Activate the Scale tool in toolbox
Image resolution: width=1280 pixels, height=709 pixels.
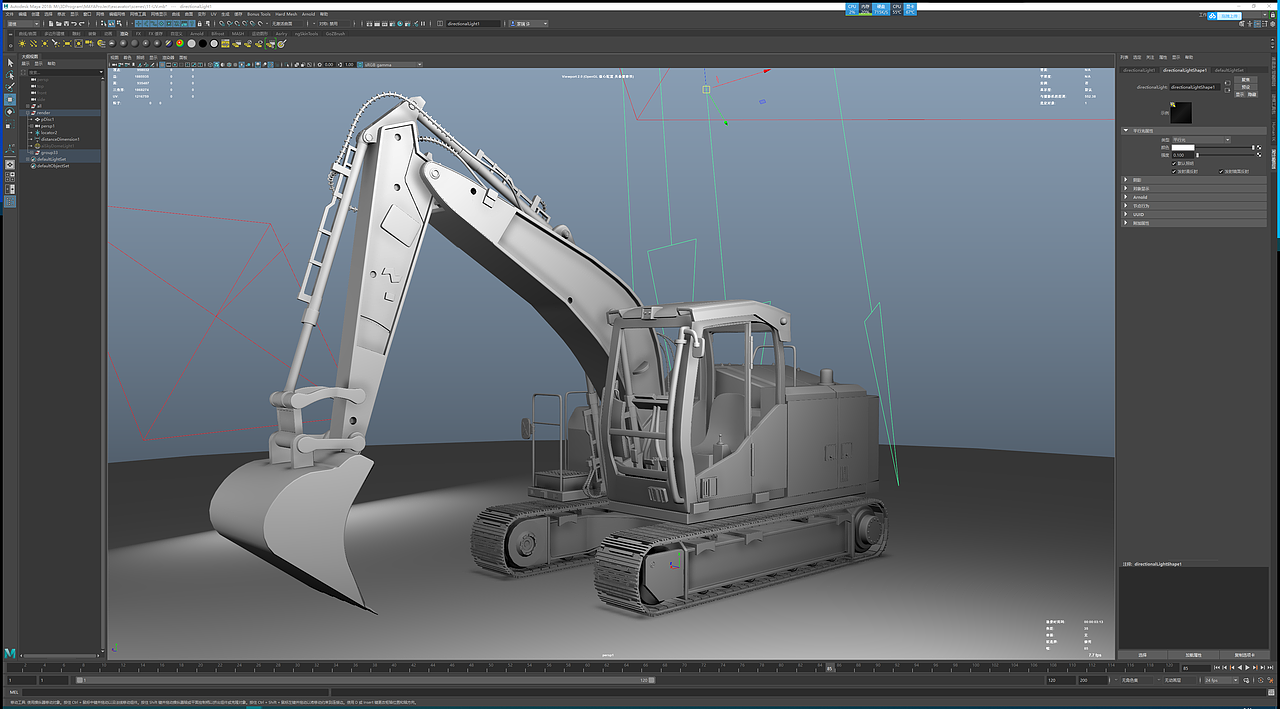point(10,125)
